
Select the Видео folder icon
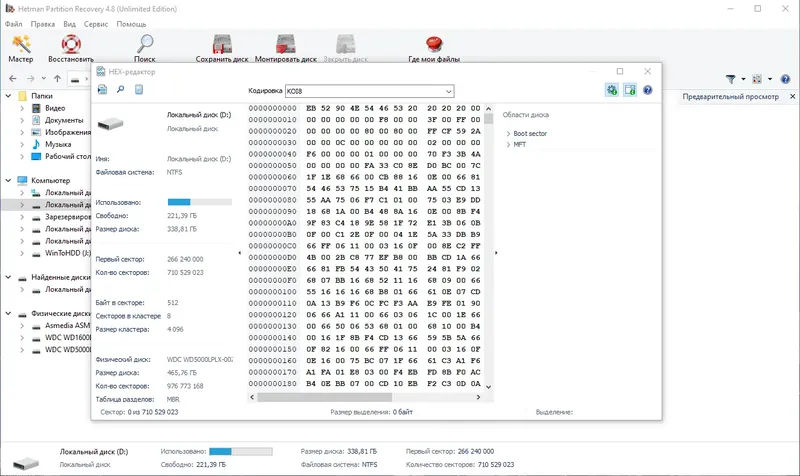tap(36, 108)
